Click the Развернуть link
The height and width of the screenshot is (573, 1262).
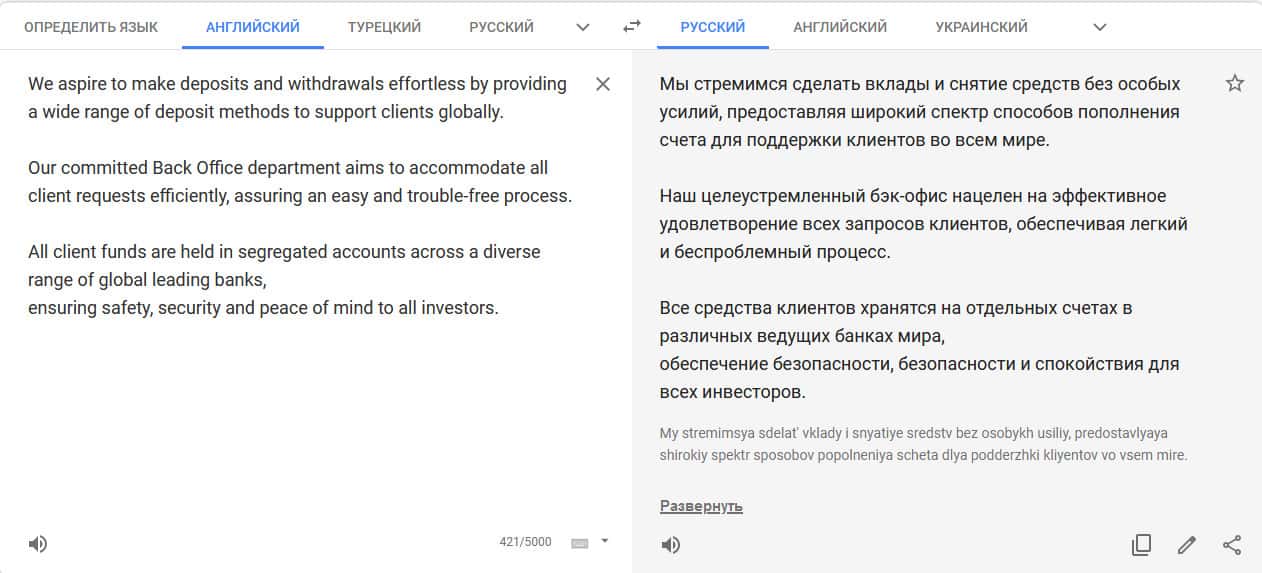701,506
